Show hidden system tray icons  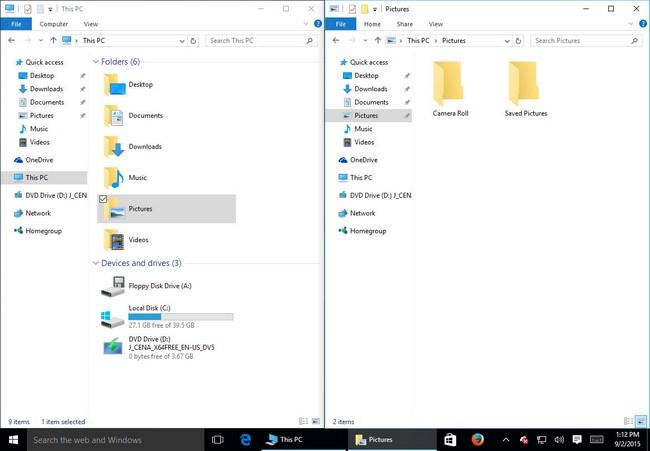506,440
